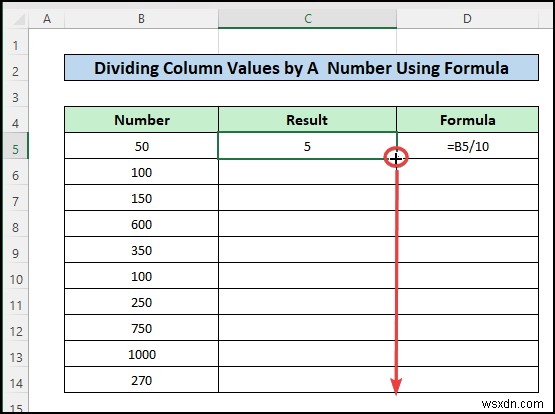Select the cell containing 250
This screenshot has height=414, width=555.
(142, 302)
